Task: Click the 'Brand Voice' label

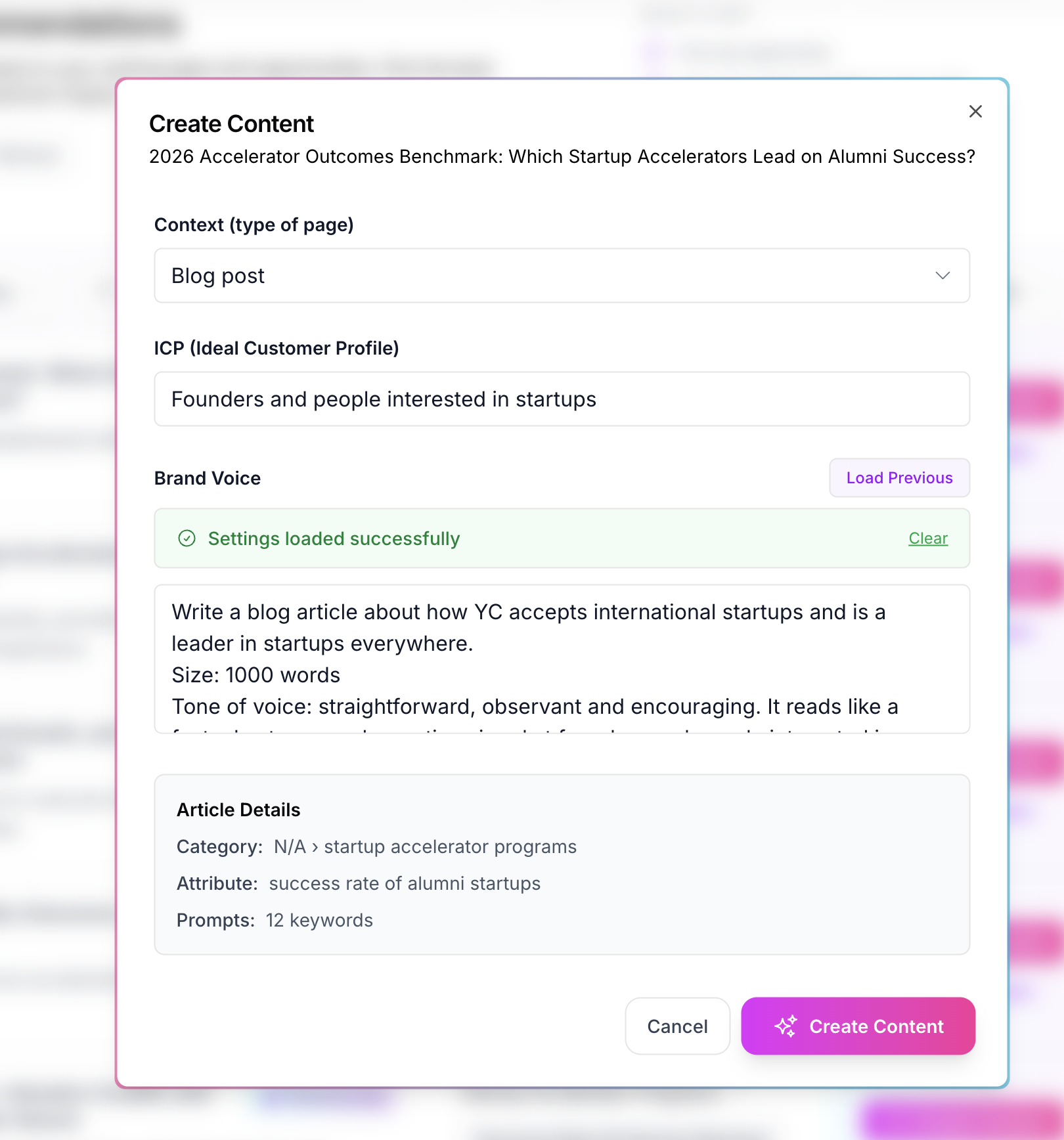Action: (x=207, y=478)
